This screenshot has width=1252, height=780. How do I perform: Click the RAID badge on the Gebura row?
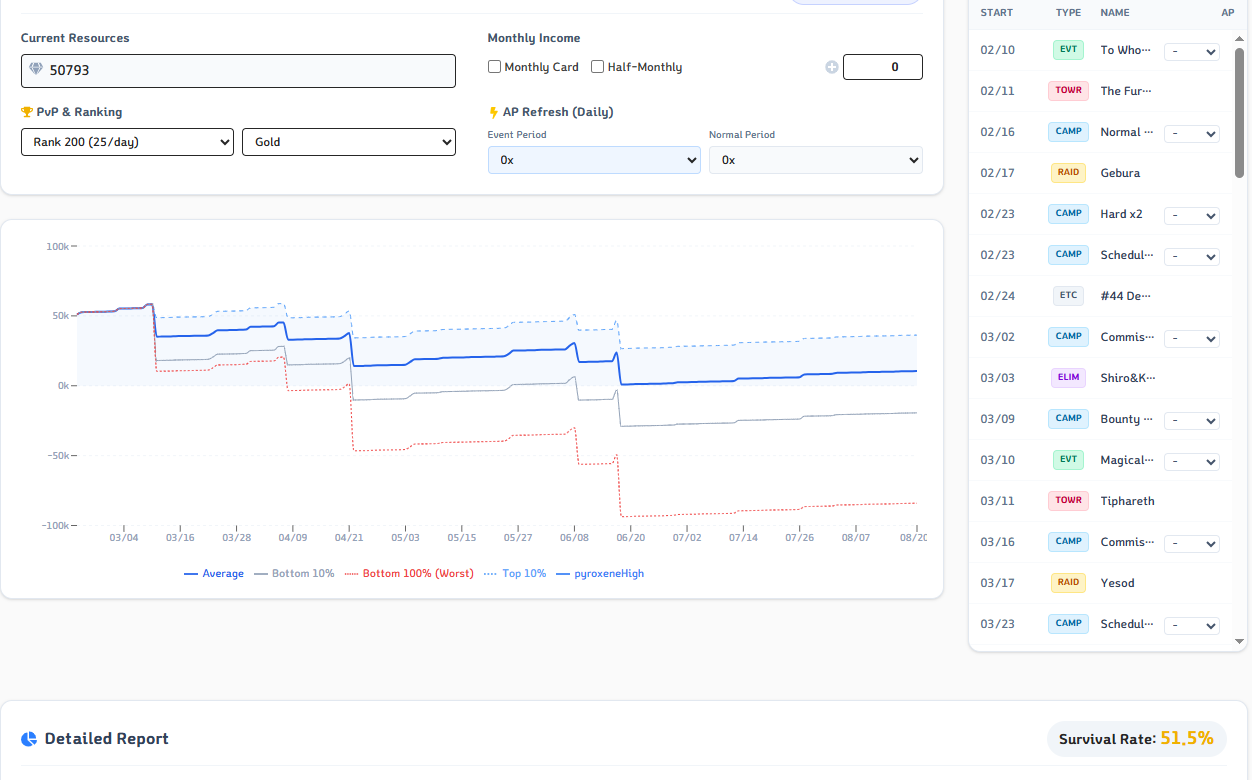(1068, 173)
